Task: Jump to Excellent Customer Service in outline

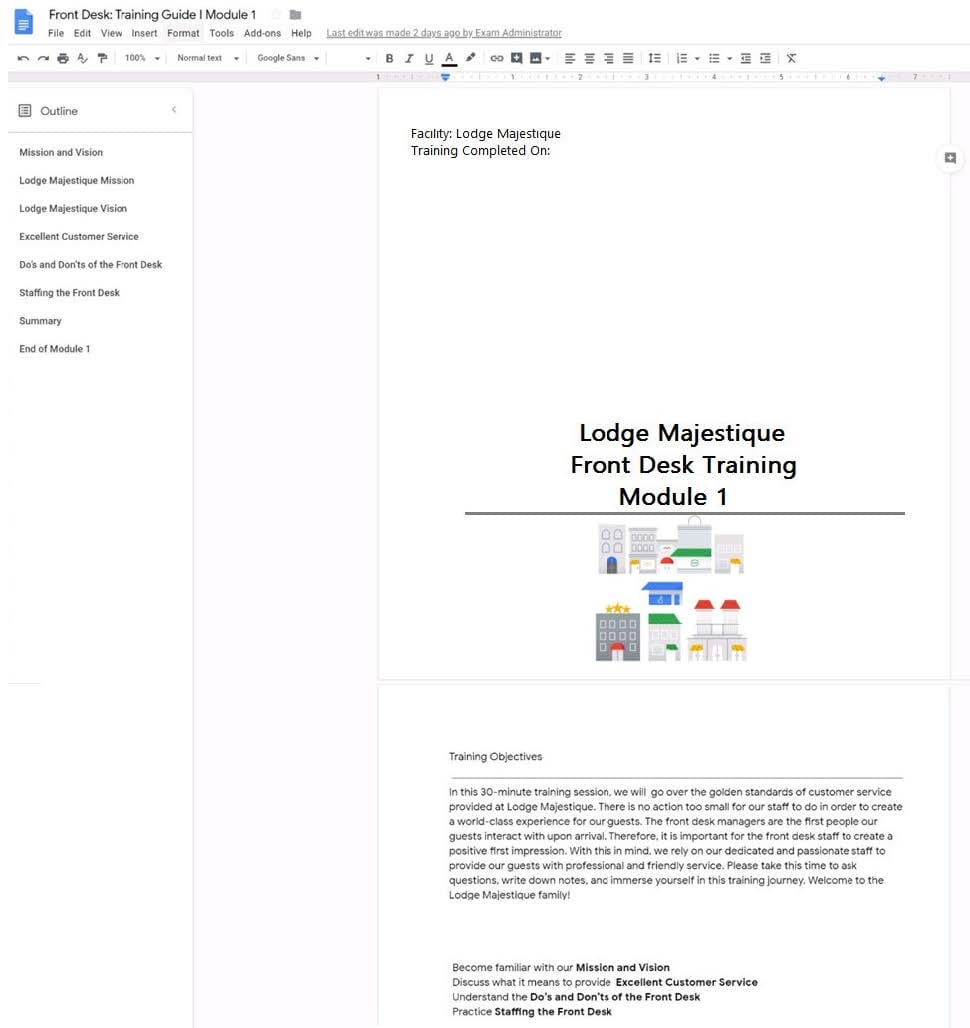Action: pyautogui.click(x=79, y=237)
